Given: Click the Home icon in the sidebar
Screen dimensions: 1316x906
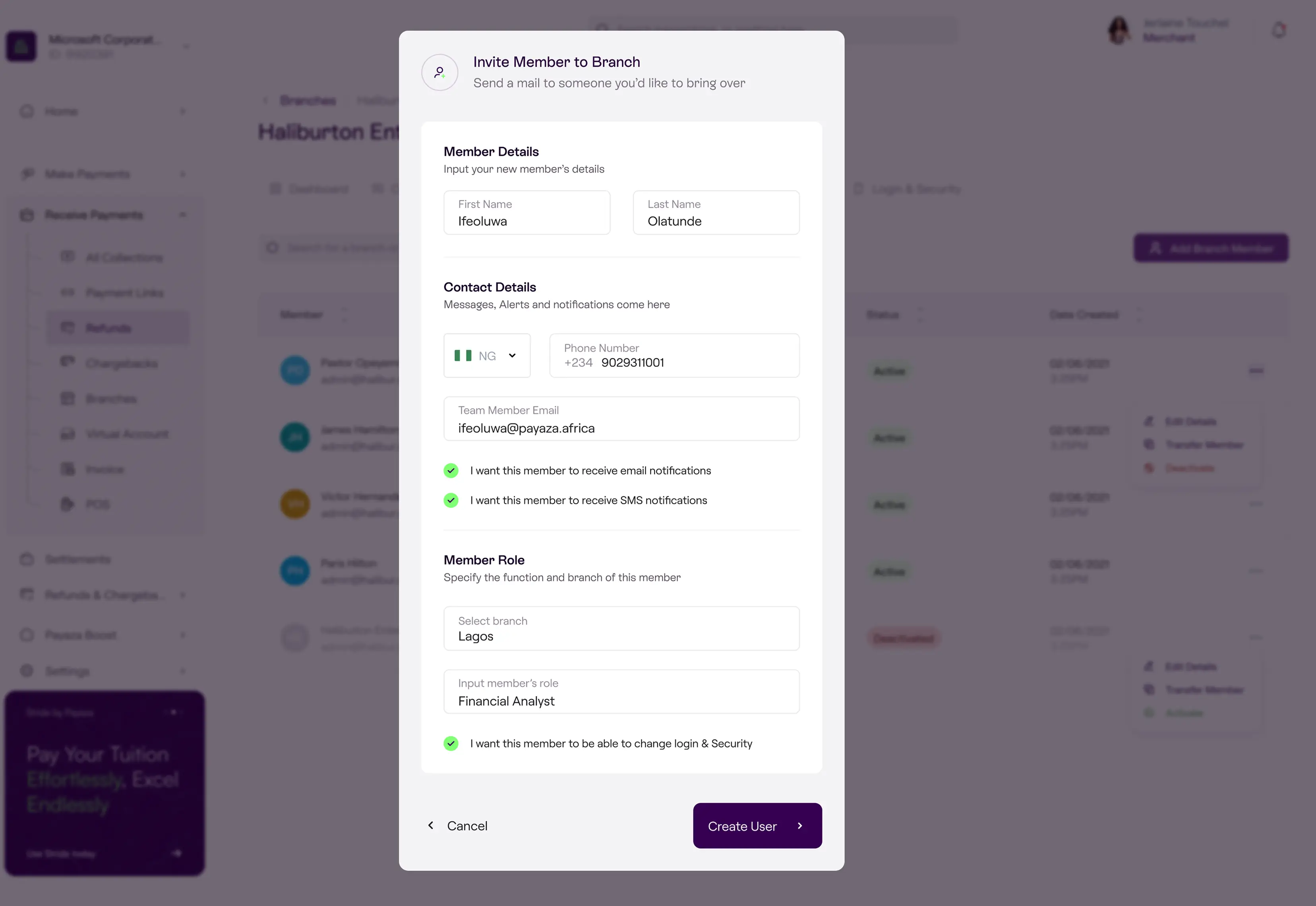Looking at the screenshot, I should 27,111.
